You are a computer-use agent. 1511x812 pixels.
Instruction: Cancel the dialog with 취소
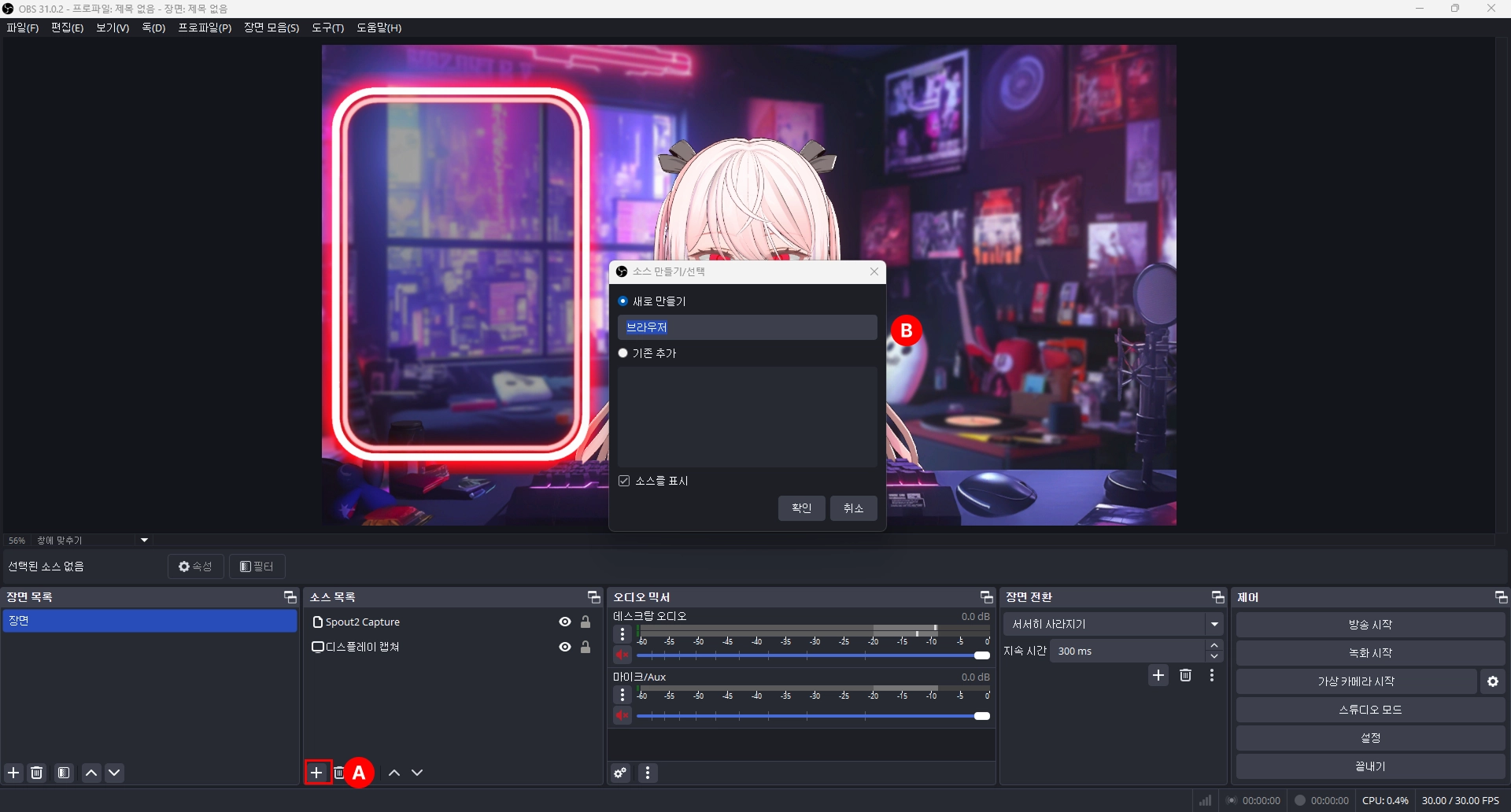[854, 508]
